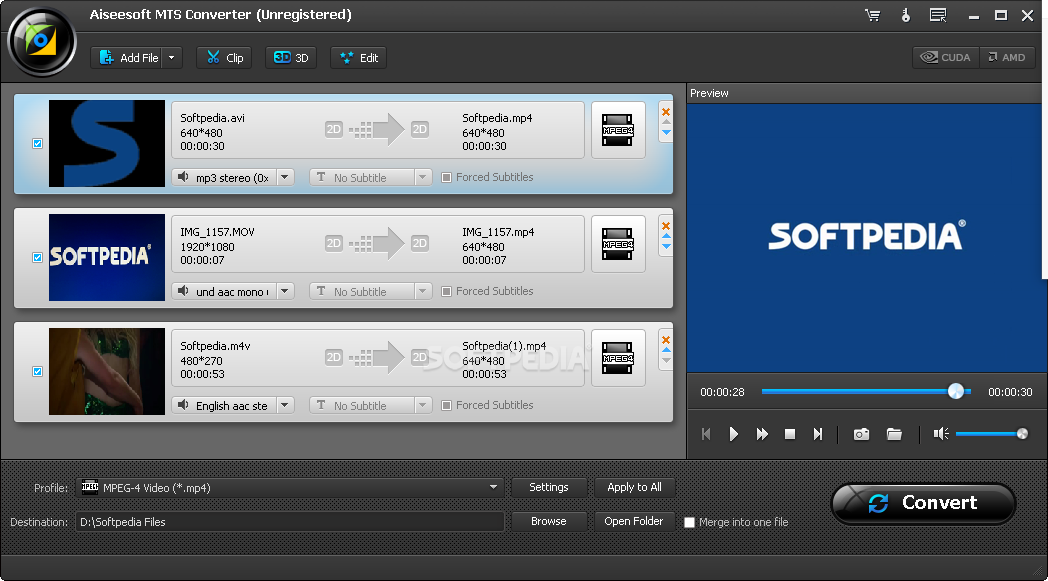Uncheck the Softpedia.m4v file checkbox

pyautogui.click(x=37, y=372)
